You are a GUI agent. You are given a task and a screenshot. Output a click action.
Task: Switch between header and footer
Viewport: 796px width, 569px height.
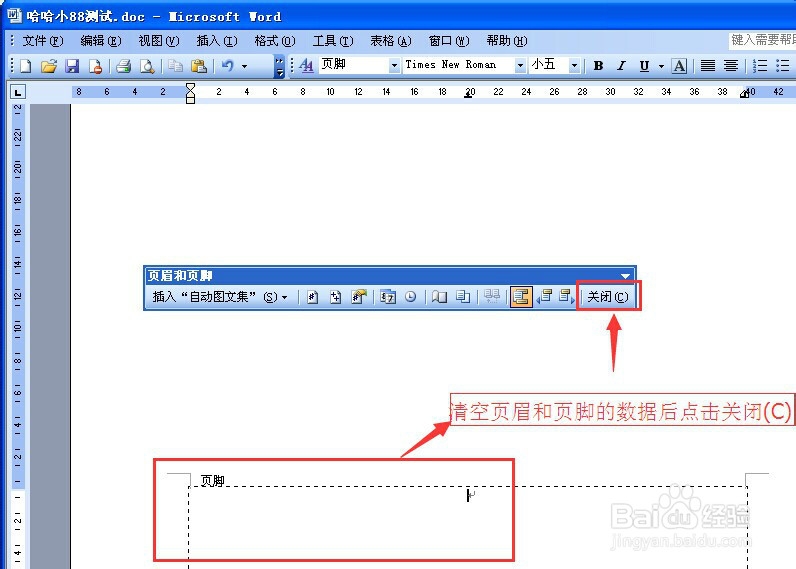click(521, 296)
